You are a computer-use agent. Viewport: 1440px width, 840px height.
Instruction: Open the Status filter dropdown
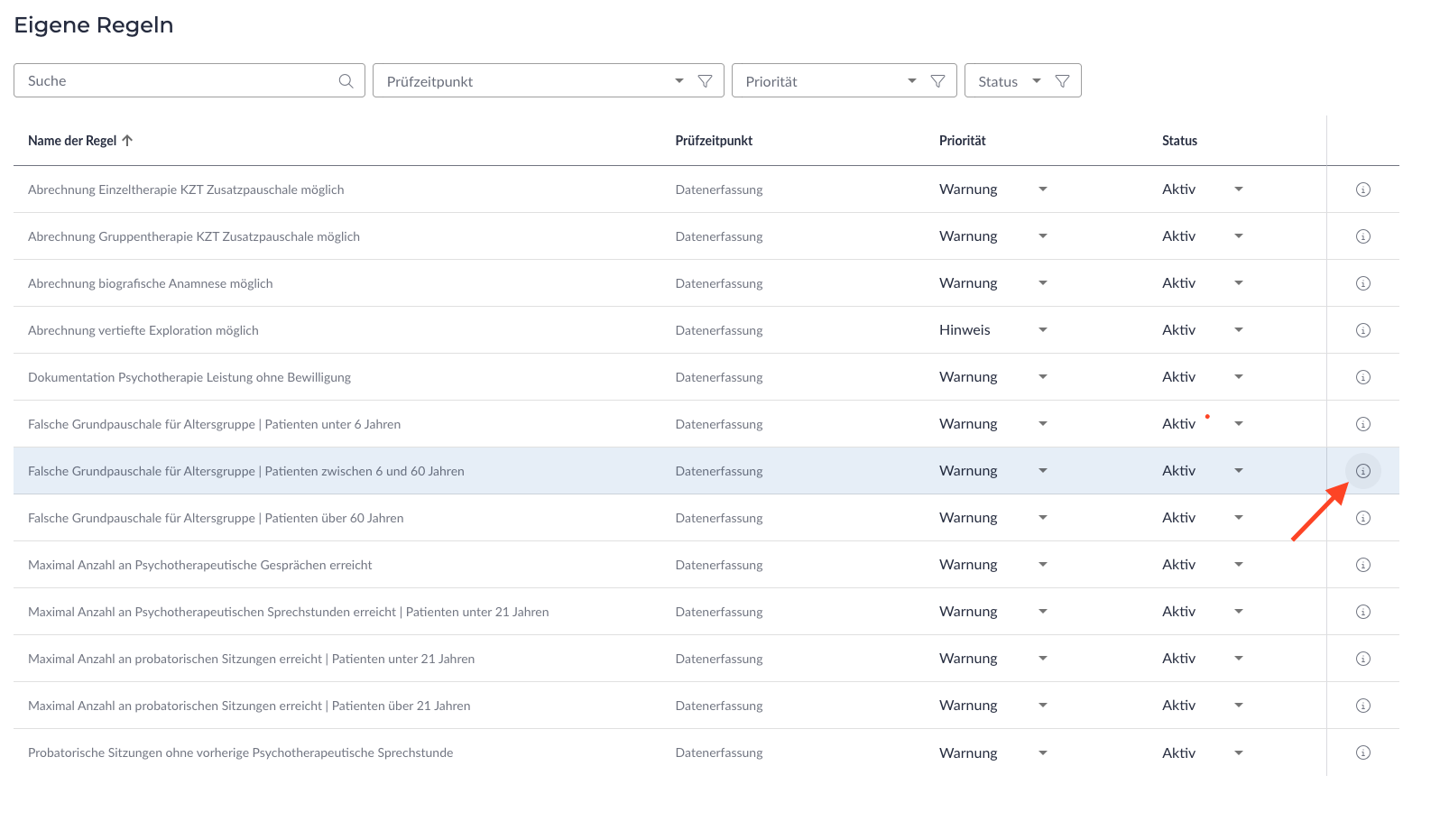[x=1037, y=81]
